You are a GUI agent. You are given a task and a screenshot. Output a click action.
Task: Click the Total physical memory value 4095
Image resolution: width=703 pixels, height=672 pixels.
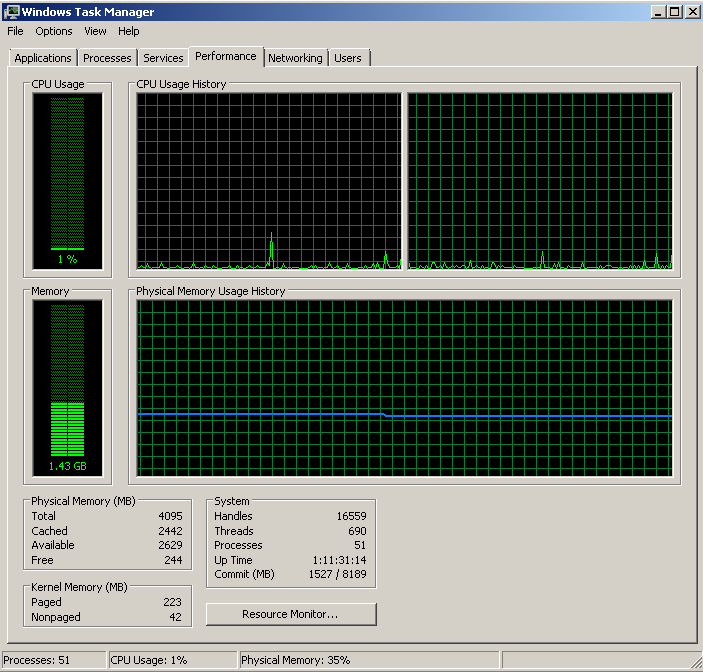(x=170, y=516)
